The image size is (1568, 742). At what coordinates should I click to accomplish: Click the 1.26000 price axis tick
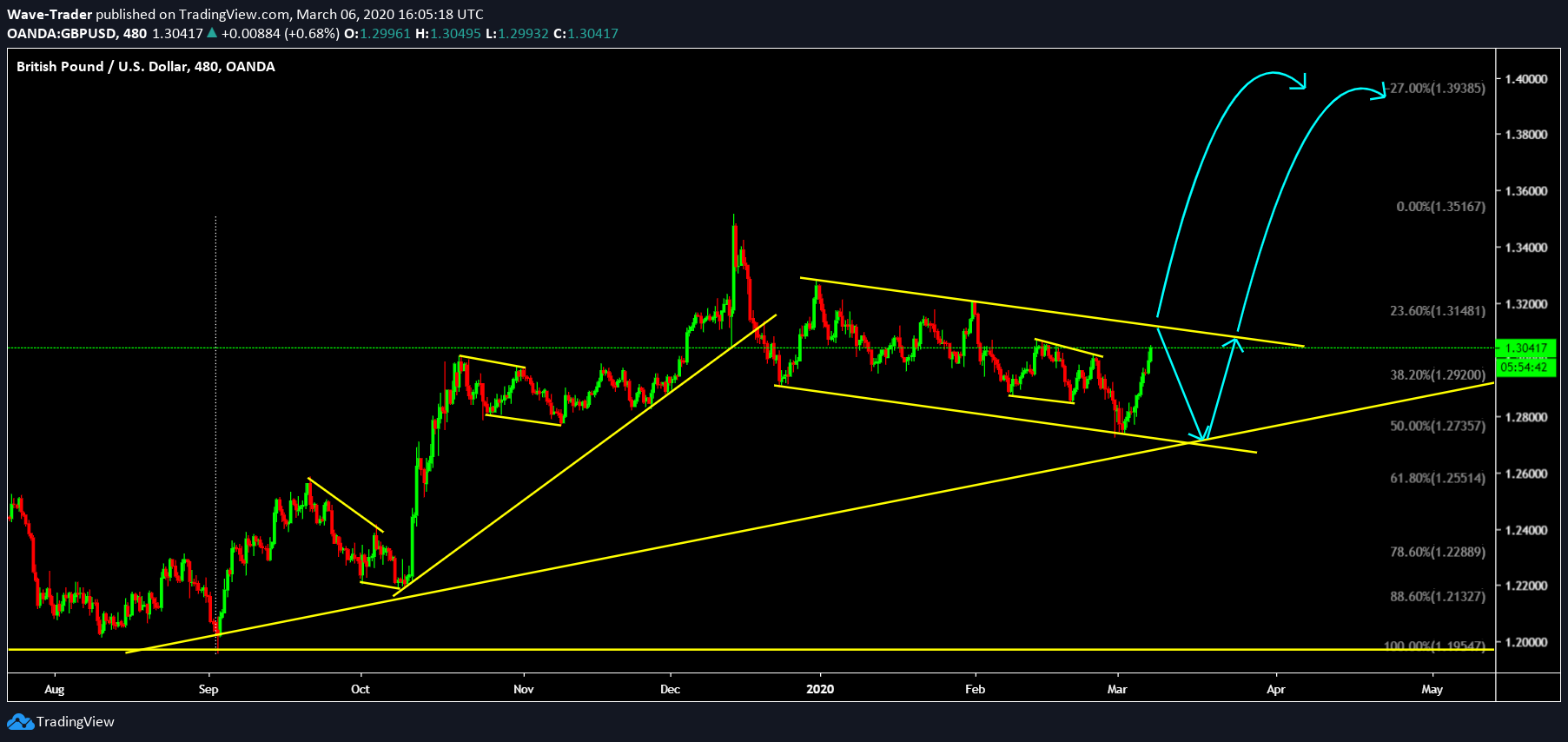pyautogui.click(x=1526, y=474)
